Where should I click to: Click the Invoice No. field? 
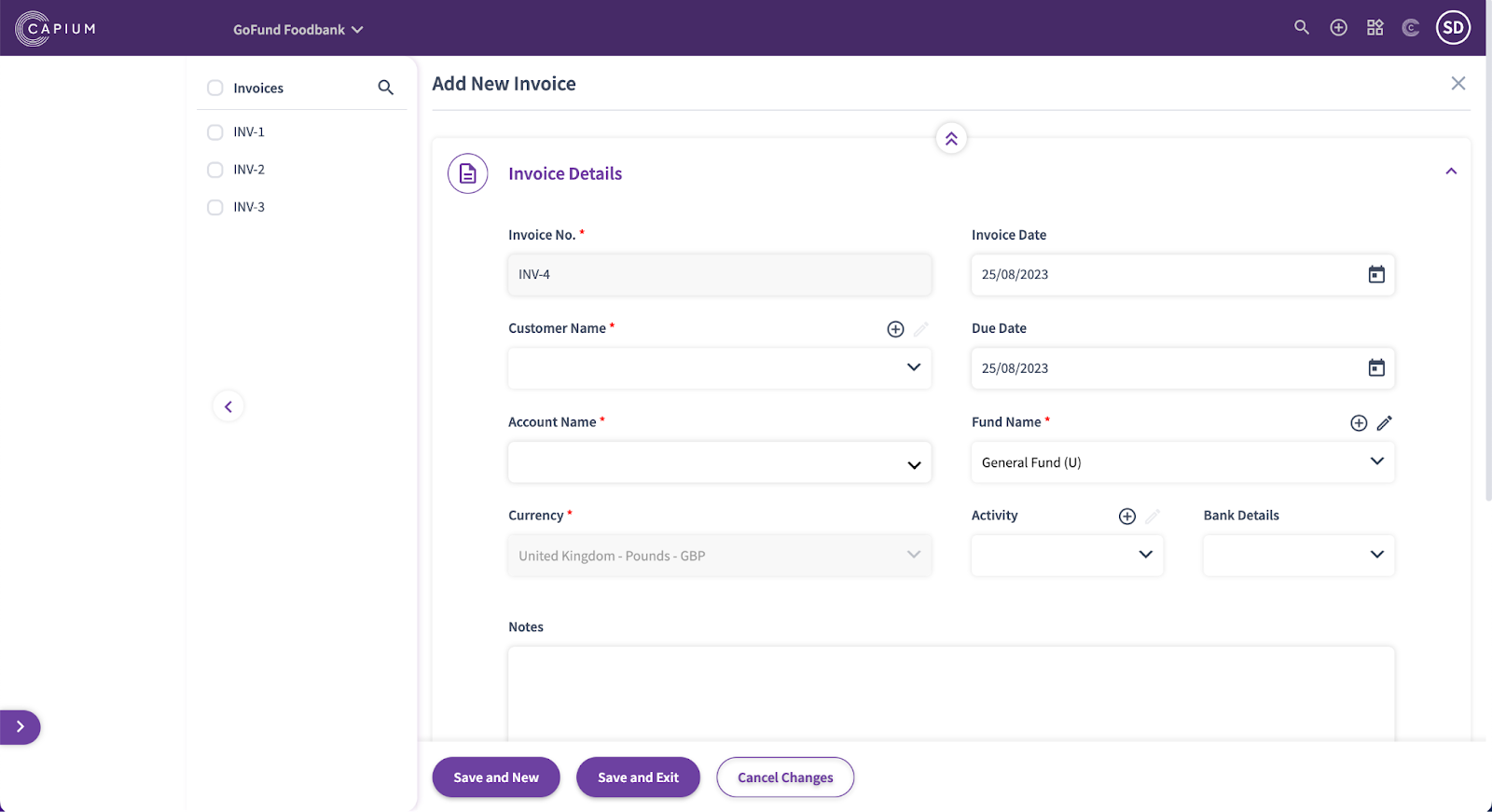(720, 275)
